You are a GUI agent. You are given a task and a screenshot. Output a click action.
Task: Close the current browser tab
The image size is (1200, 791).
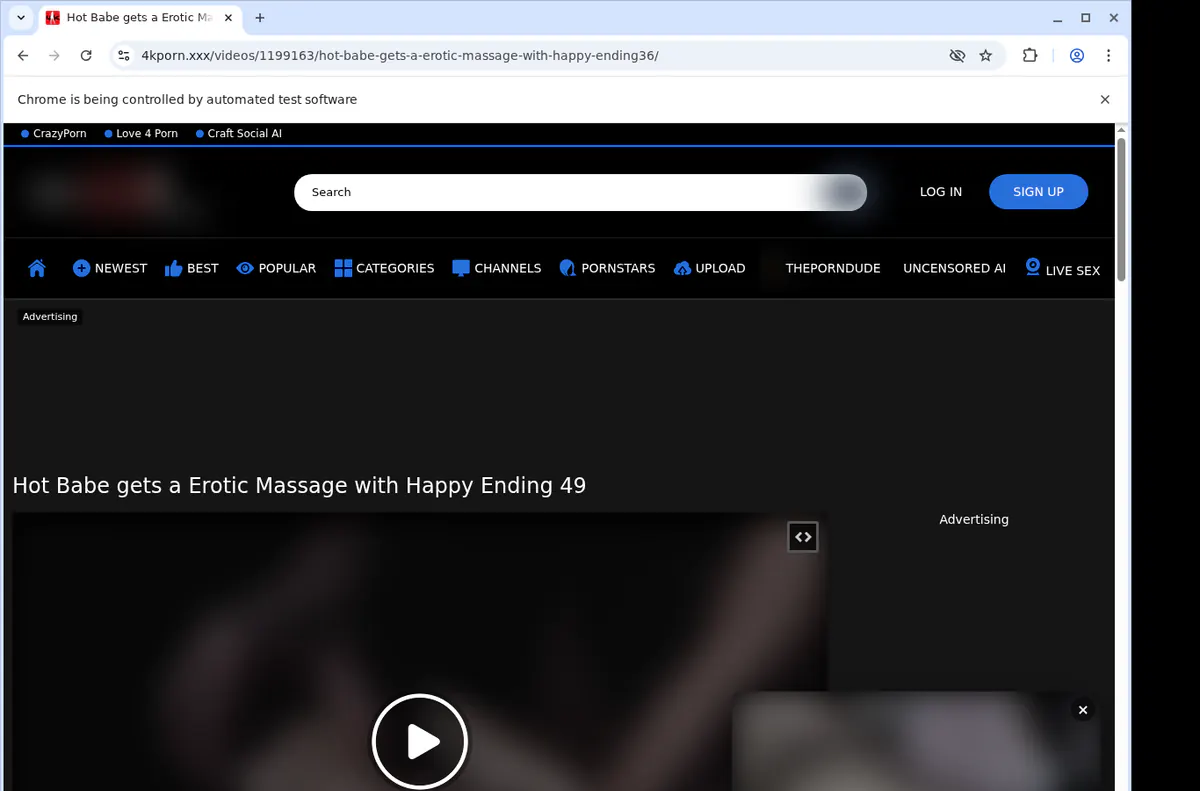227,18
